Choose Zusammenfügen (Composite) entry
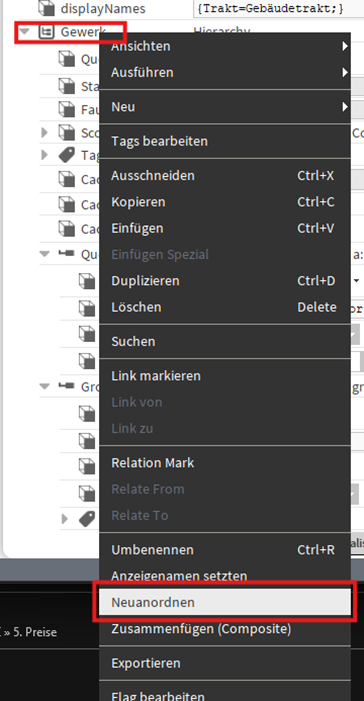Image resolution: width=364 pixels, height=701 pixels. point(224,629)
